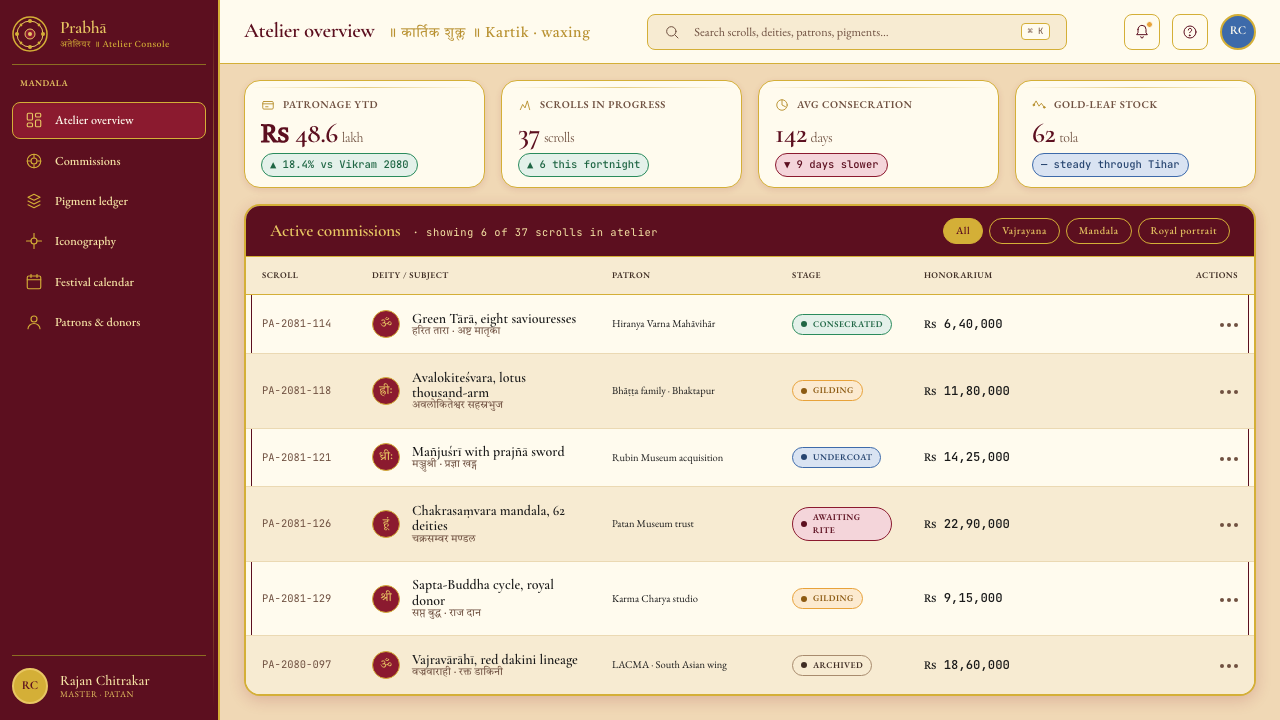The height and width of the screenshot is (720, 1280).
Task: Click honorarium value 22,90,000
Action: click(x=967, y=524)
